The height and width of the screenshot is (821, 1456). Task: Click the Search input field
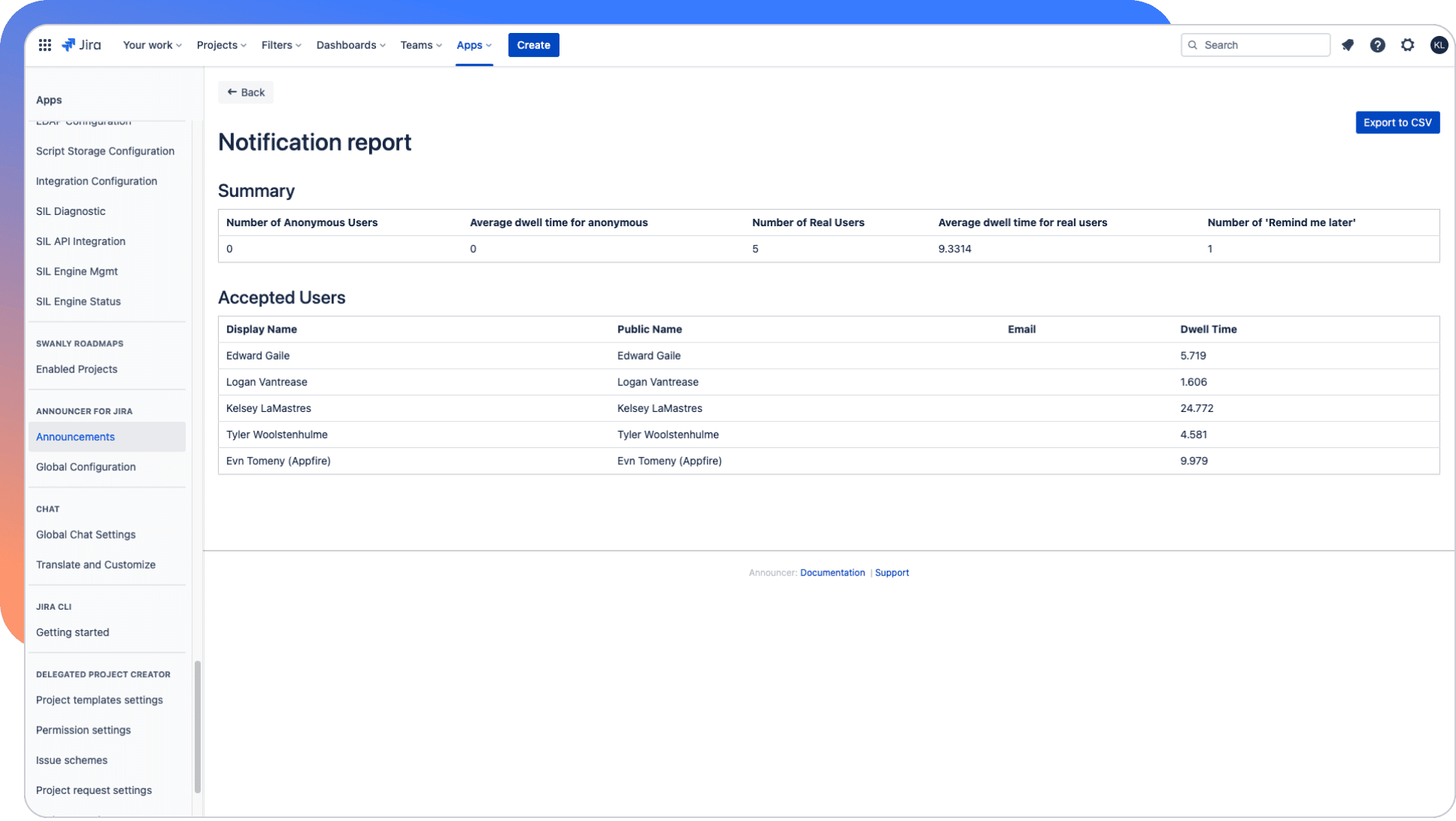[x=1255, y=44]
